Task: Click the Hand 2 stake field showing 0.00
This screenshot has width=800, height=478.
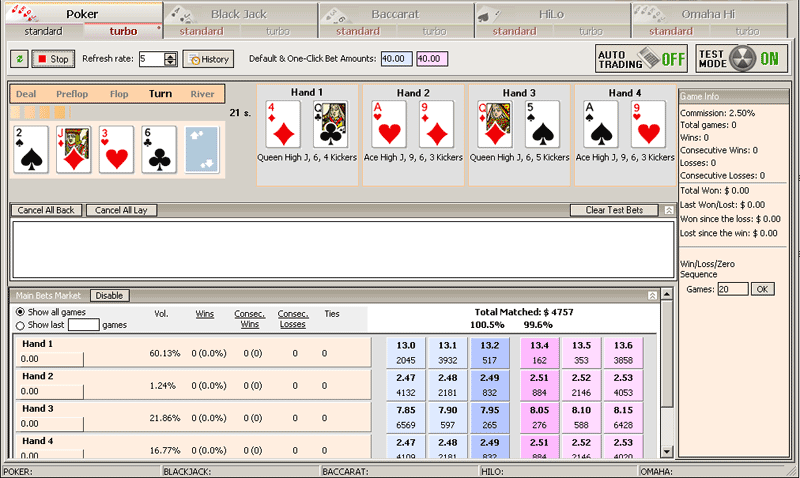Action: pyautogui.click(x=50, y=391)
